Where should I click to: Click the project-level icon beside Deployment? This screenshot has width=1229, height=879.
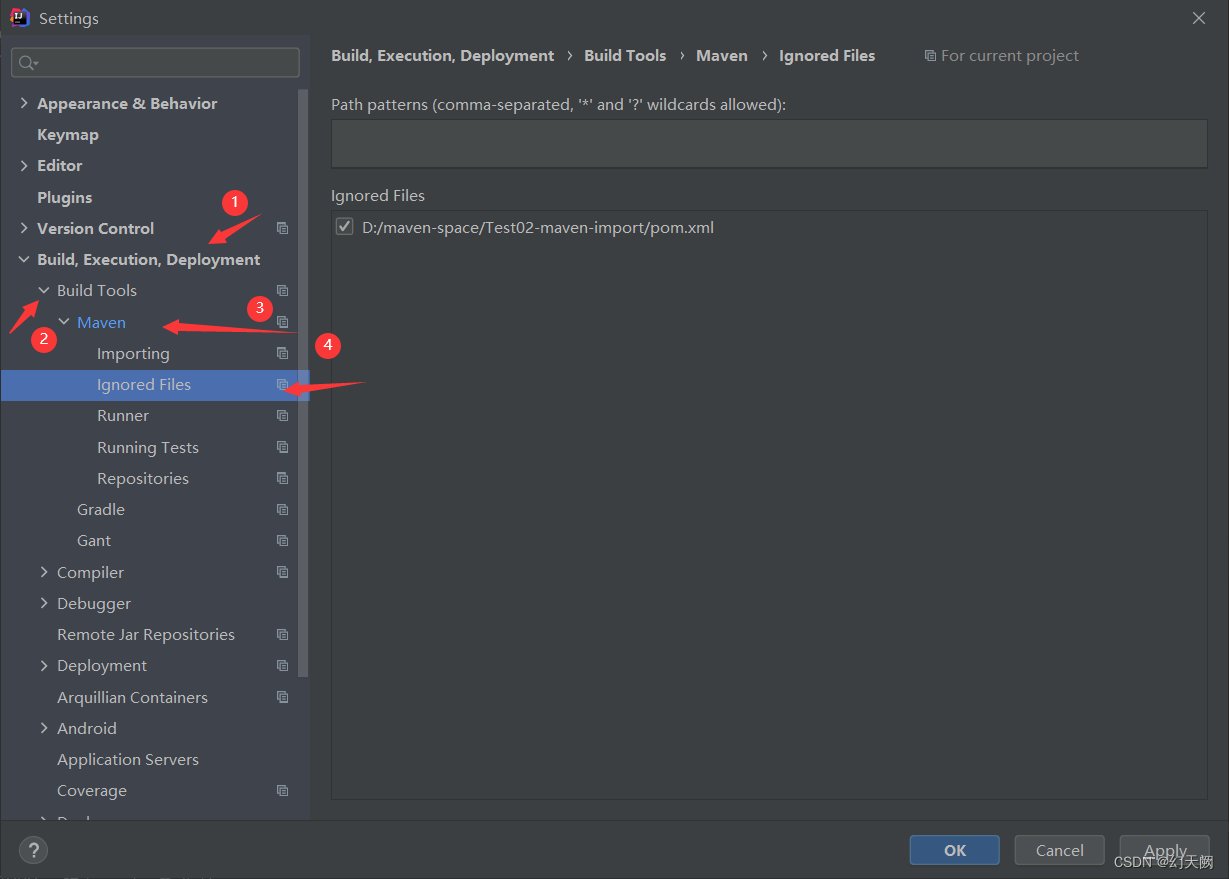pyautogui.click(x=282, y=666)
